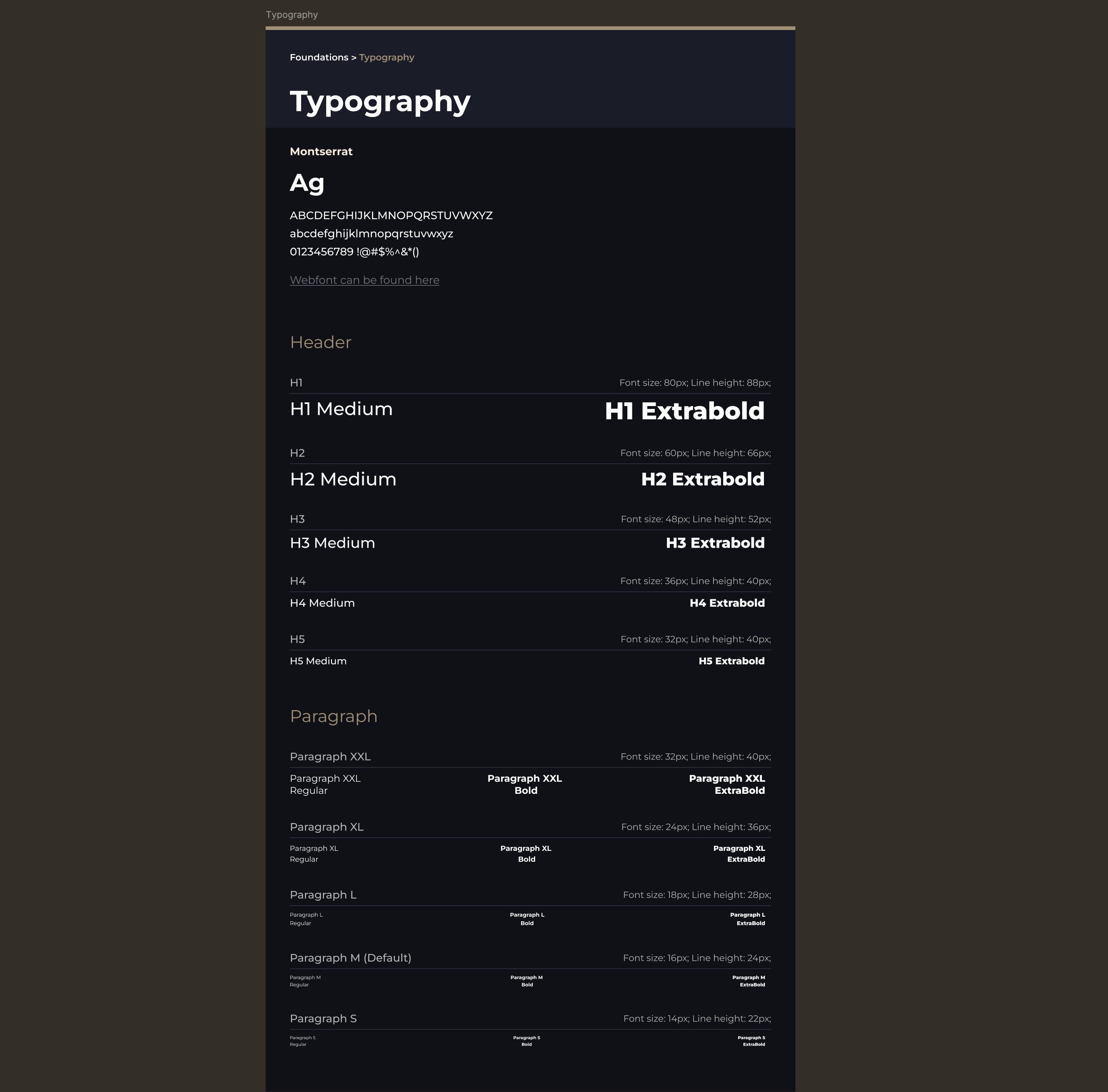
Task: Click the 'Paragraph S Bold' sample
Action: (527, 1041)
